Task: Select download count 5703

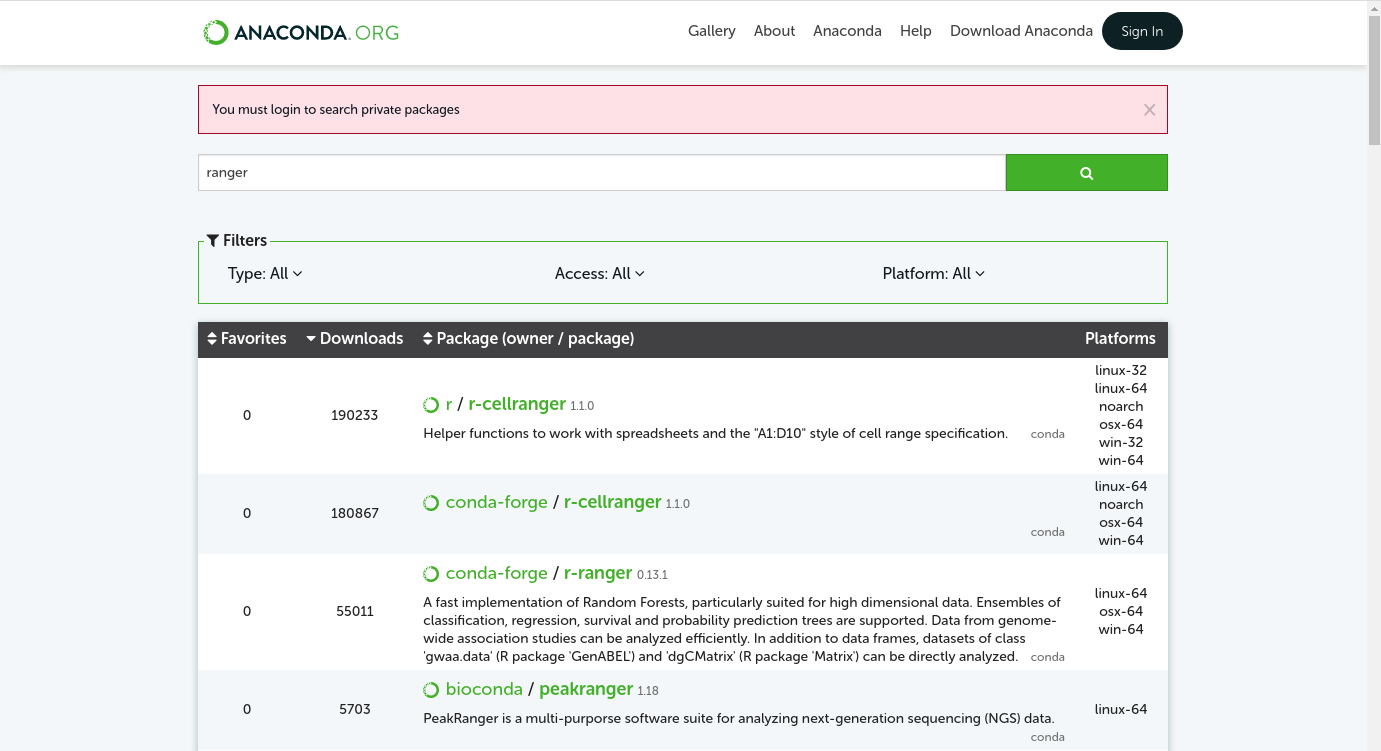Action: pos(355,709)
